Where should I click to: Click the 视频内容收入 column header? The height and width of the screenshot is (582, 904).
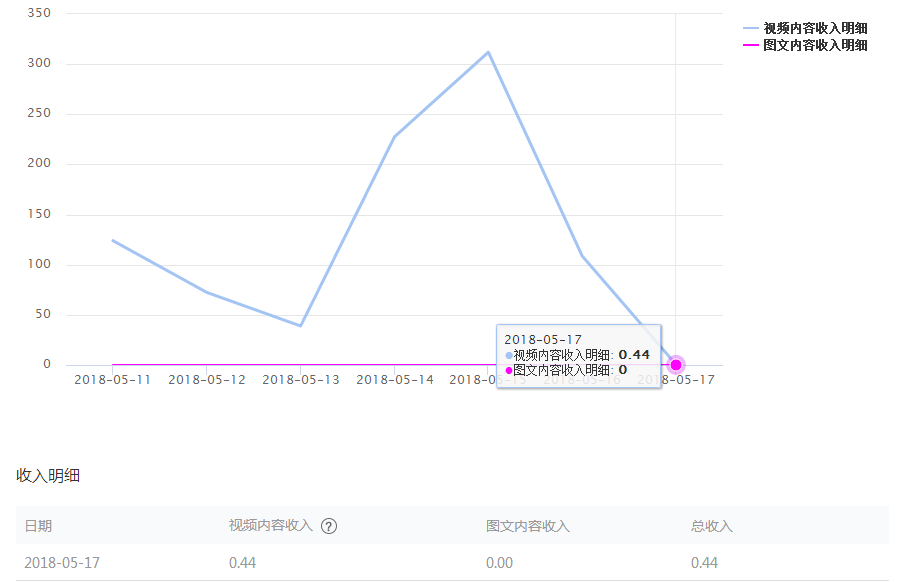(270, 525)
